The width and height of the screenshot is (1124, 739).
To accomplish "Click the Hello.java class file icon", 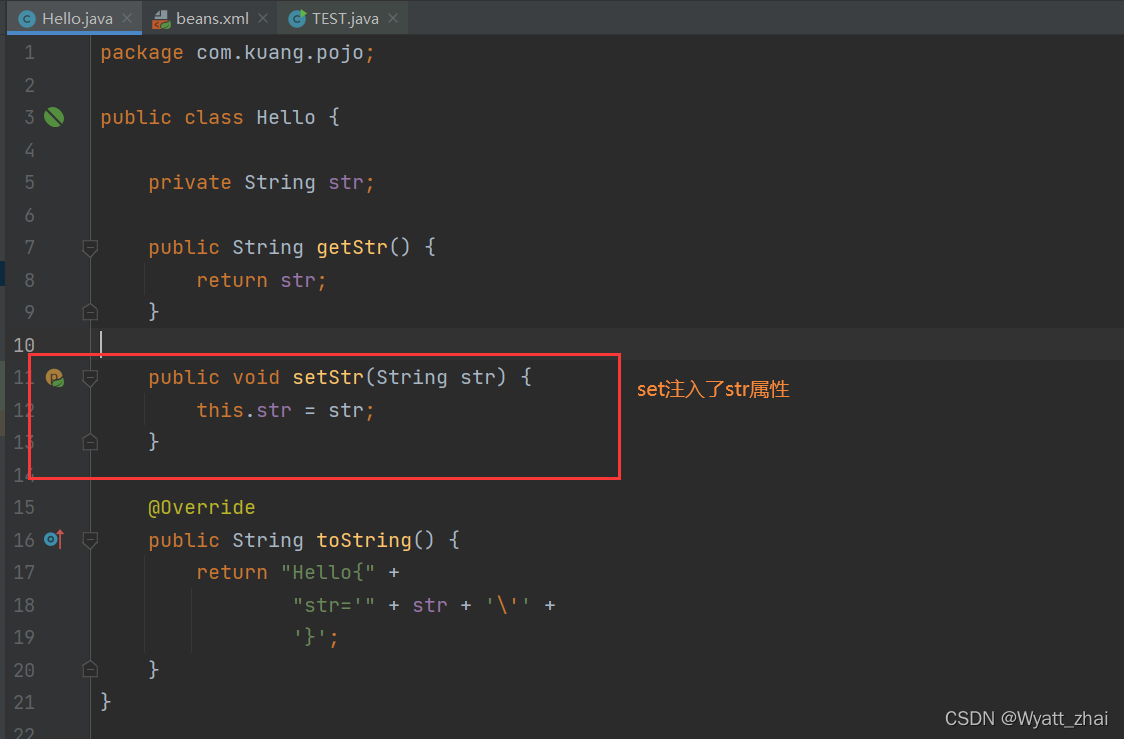I will point(27,19).
